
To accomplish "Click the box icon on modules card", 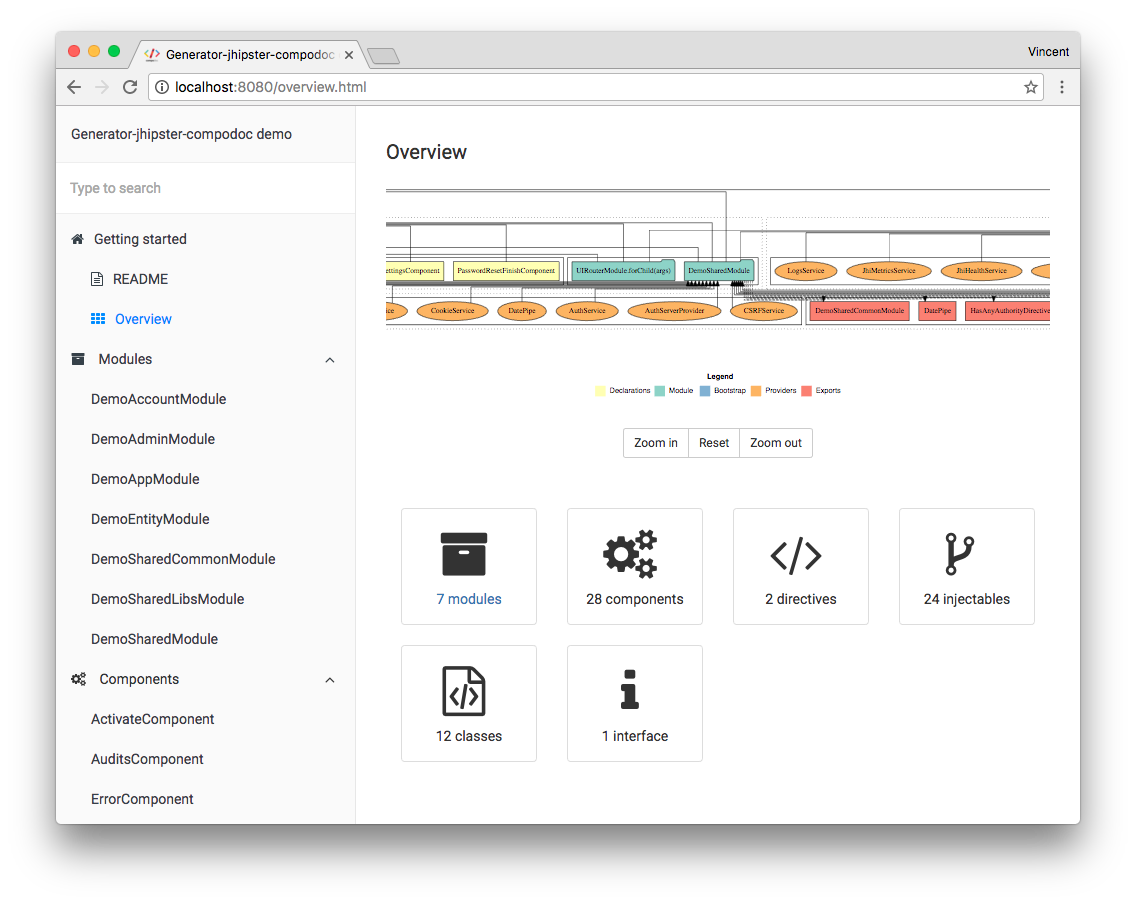I will 464,554.
